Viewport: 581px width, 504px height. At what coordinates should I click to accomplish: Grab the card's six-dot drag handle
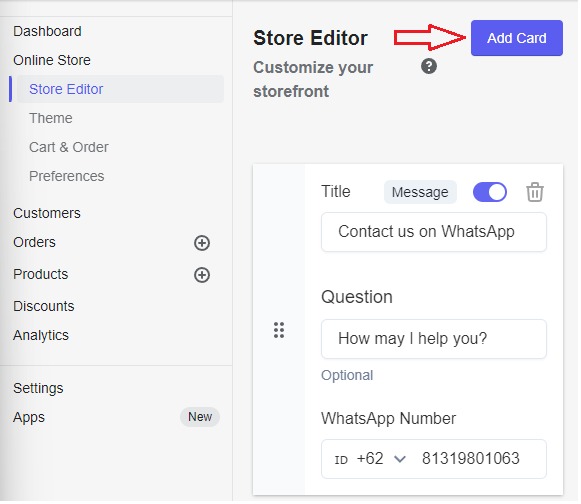(280, 331)
